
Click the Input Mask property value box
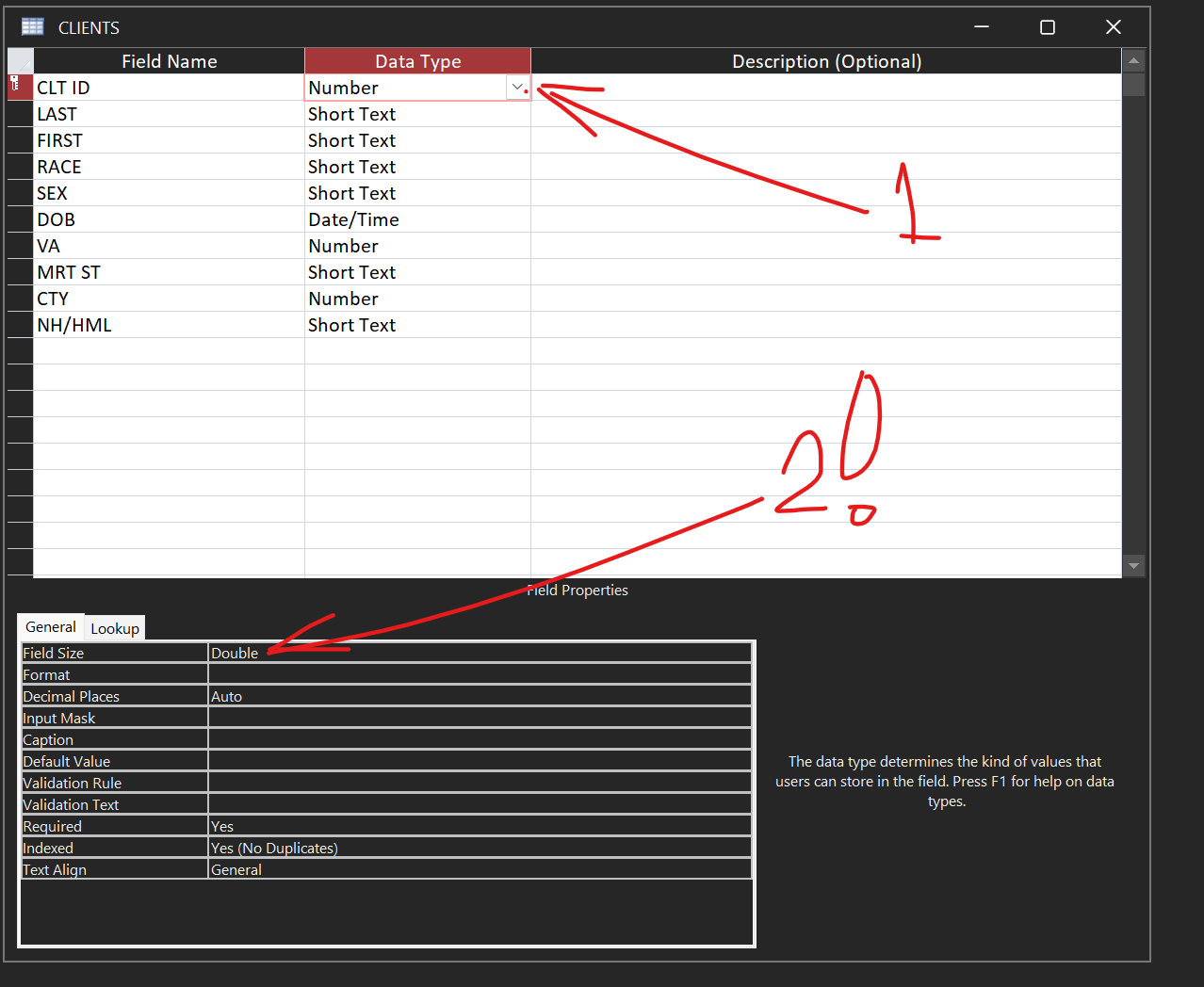tap(480, 718)
